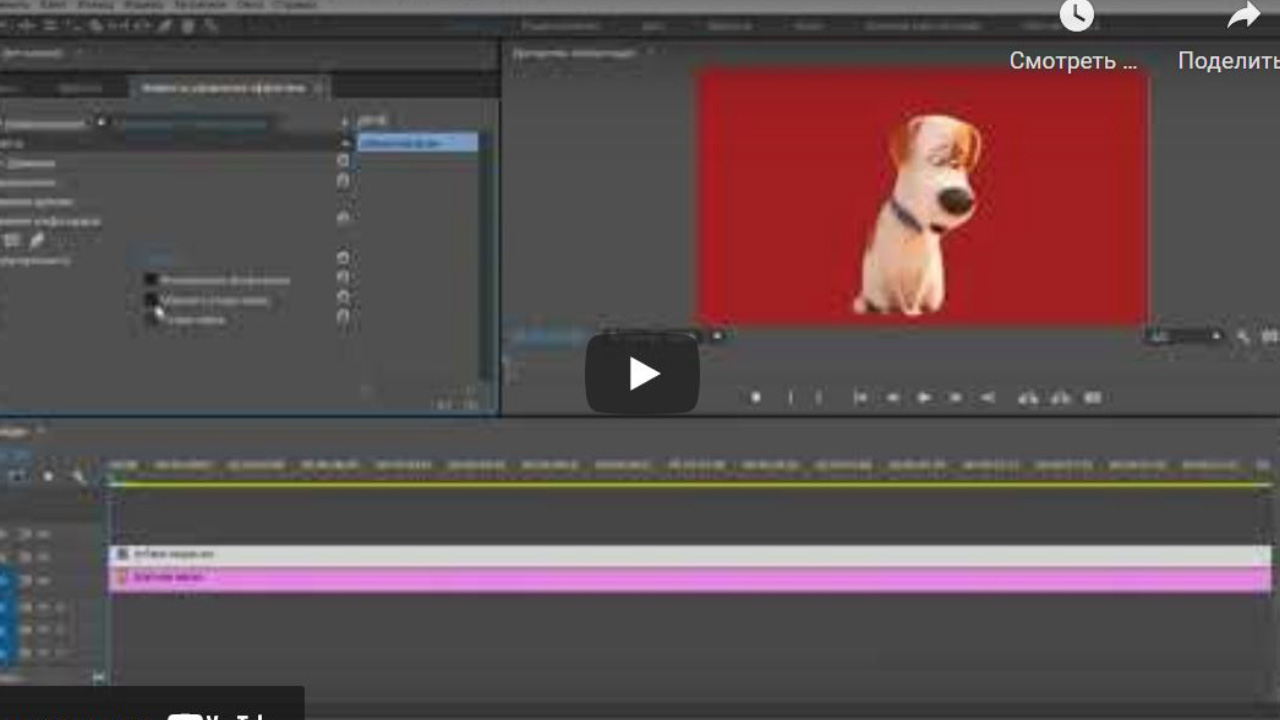Screen dimensions: 1280x720
Task: Click the Watch later clock icon
Action: coord(1077,16)
